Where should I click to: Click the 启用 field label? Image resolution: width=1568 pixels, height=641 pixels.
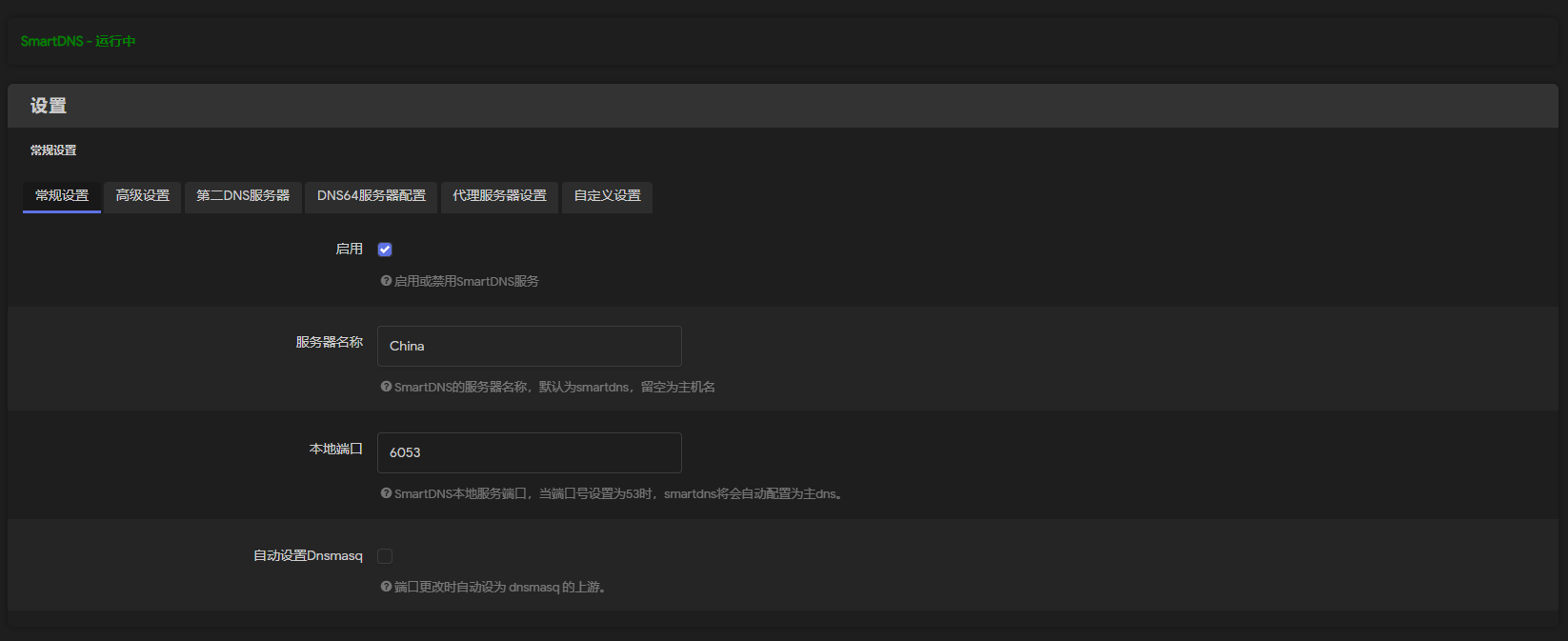(349, 249)
